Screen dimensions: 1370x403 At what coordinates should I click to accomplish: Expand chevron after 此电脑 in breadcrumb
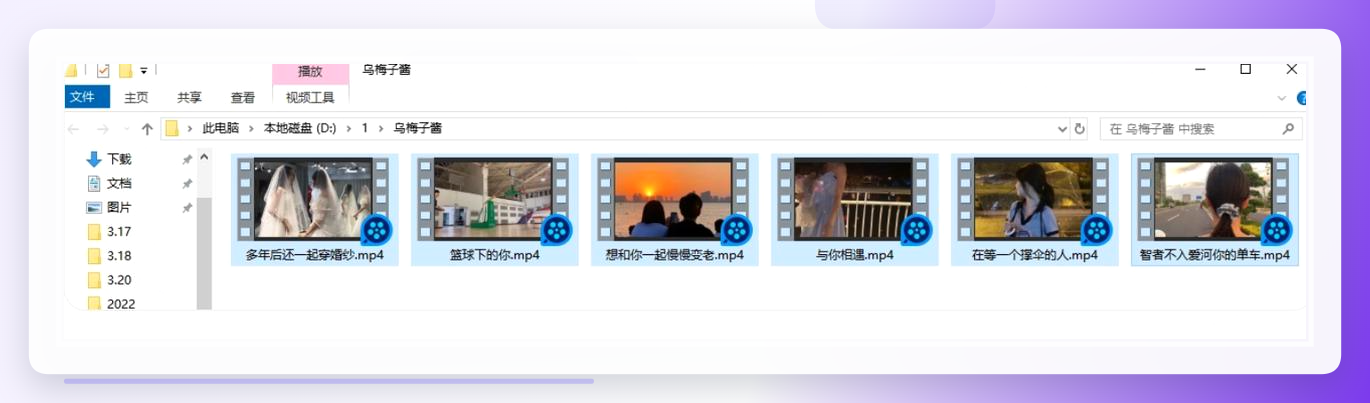[x=251, y=129]
